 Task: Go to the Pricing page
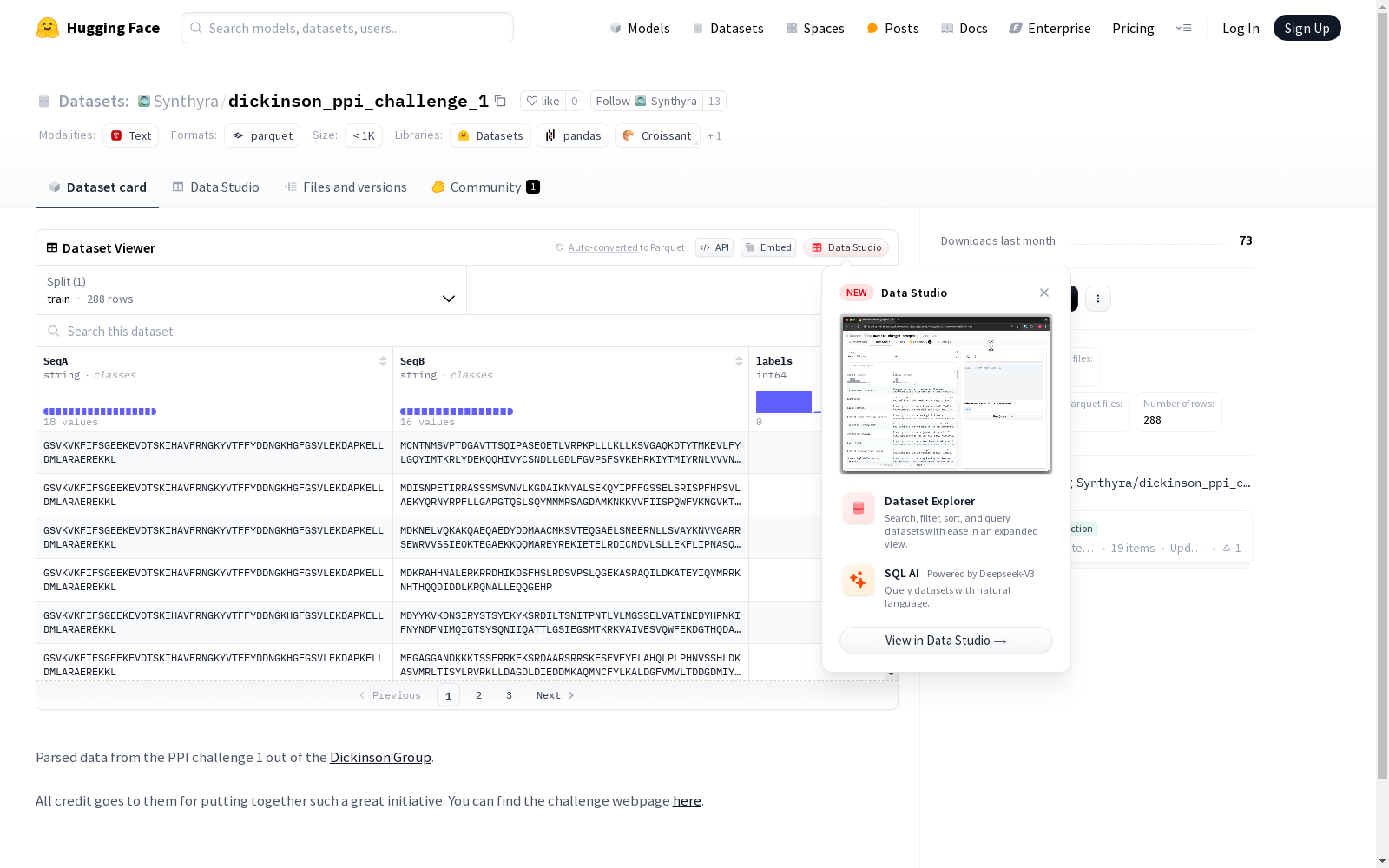tap(1133, 28)
